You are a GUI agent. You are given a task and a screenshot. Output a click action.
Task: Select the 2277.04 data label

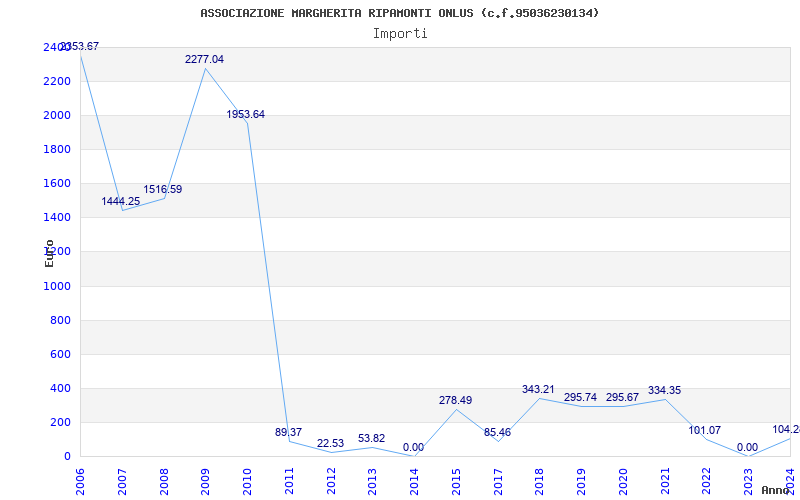[x=204, y=59]
